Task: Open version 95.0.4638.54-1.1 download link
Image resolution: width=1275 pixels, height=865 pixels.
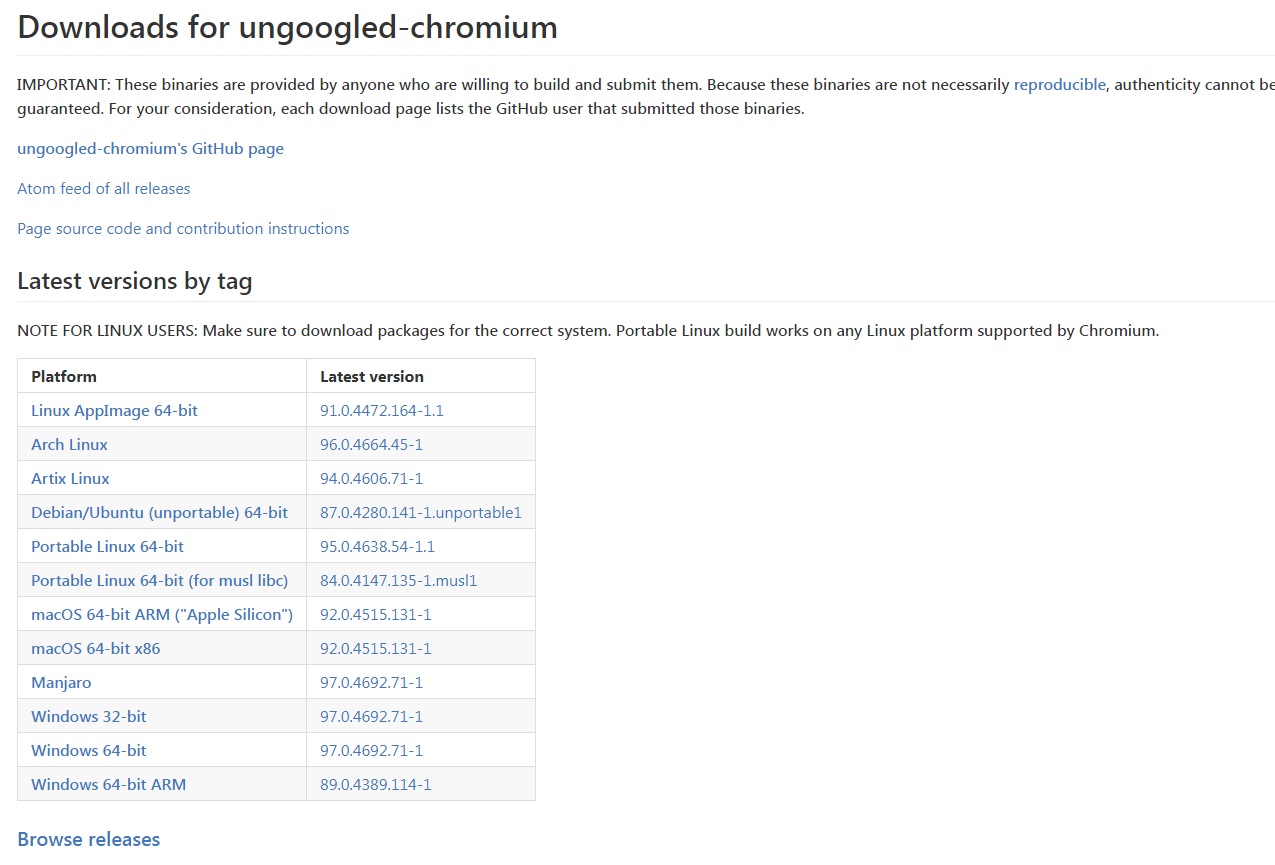Action: click(x=377, y=547)
